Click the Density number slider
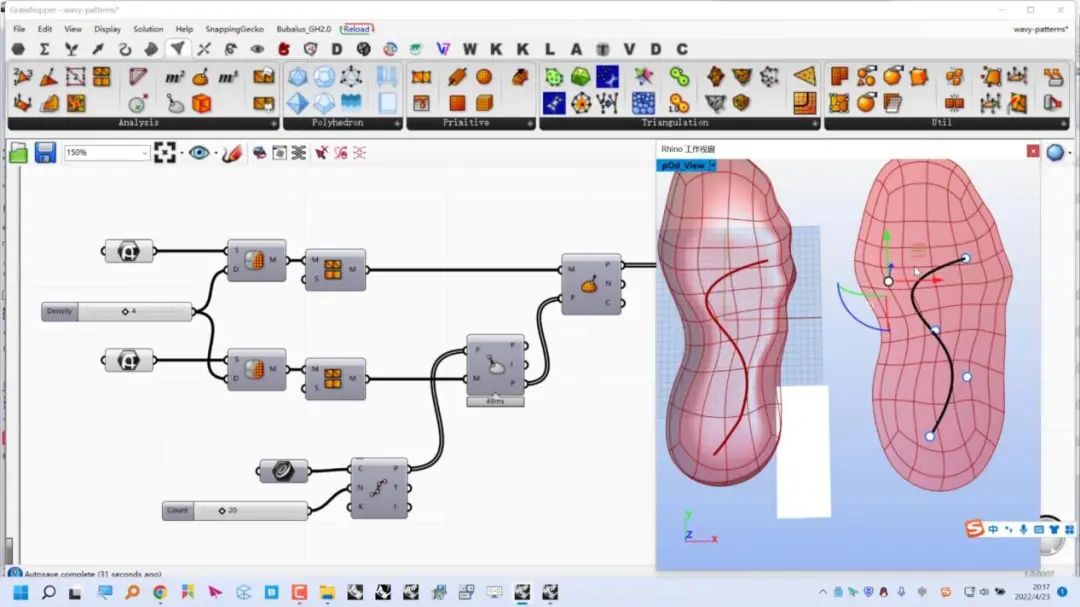The image size is (1080, 607). pyautogui.click(x=117, y=311)
